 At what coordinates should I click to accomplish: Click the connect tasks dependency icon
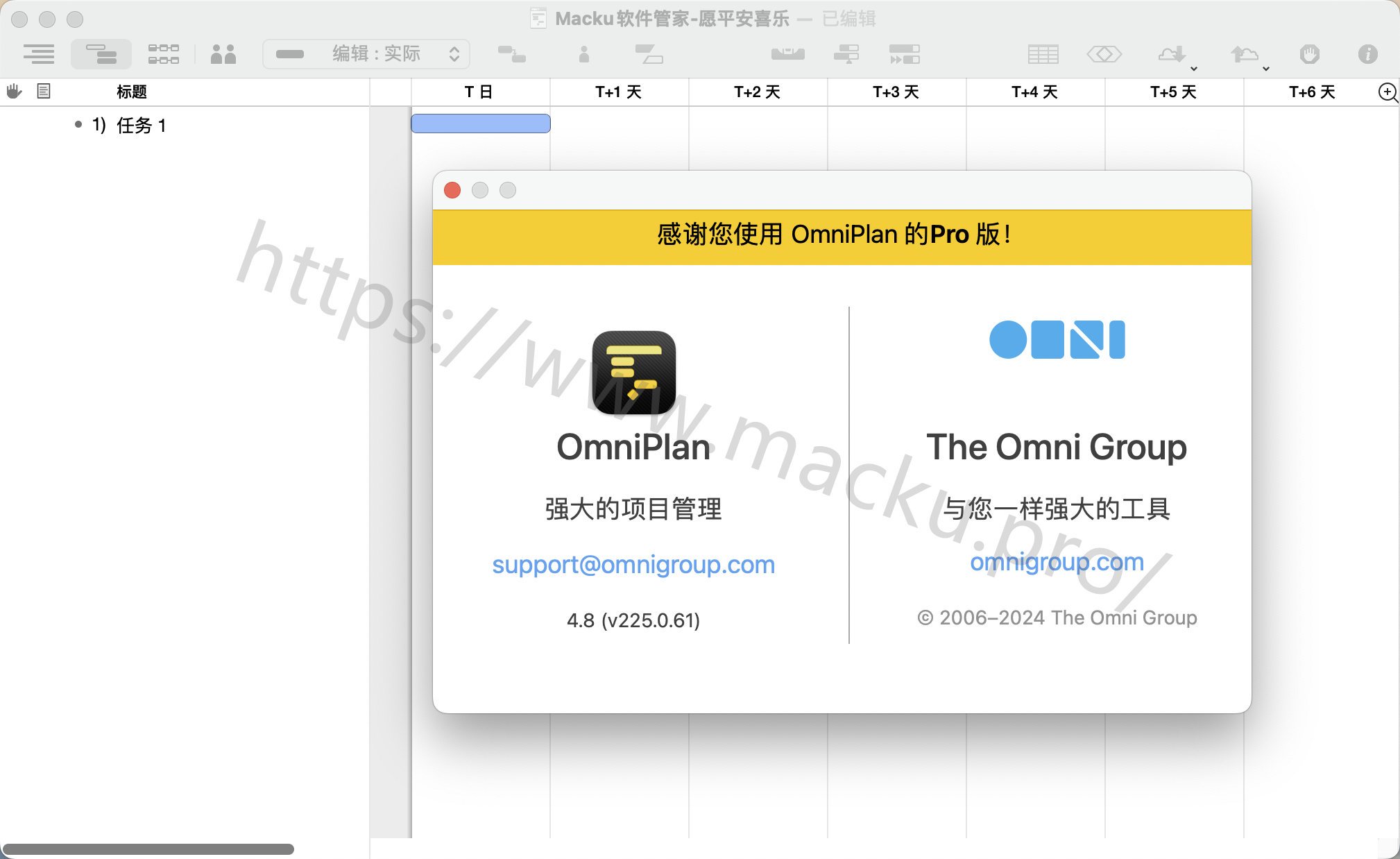pos(512,54)
